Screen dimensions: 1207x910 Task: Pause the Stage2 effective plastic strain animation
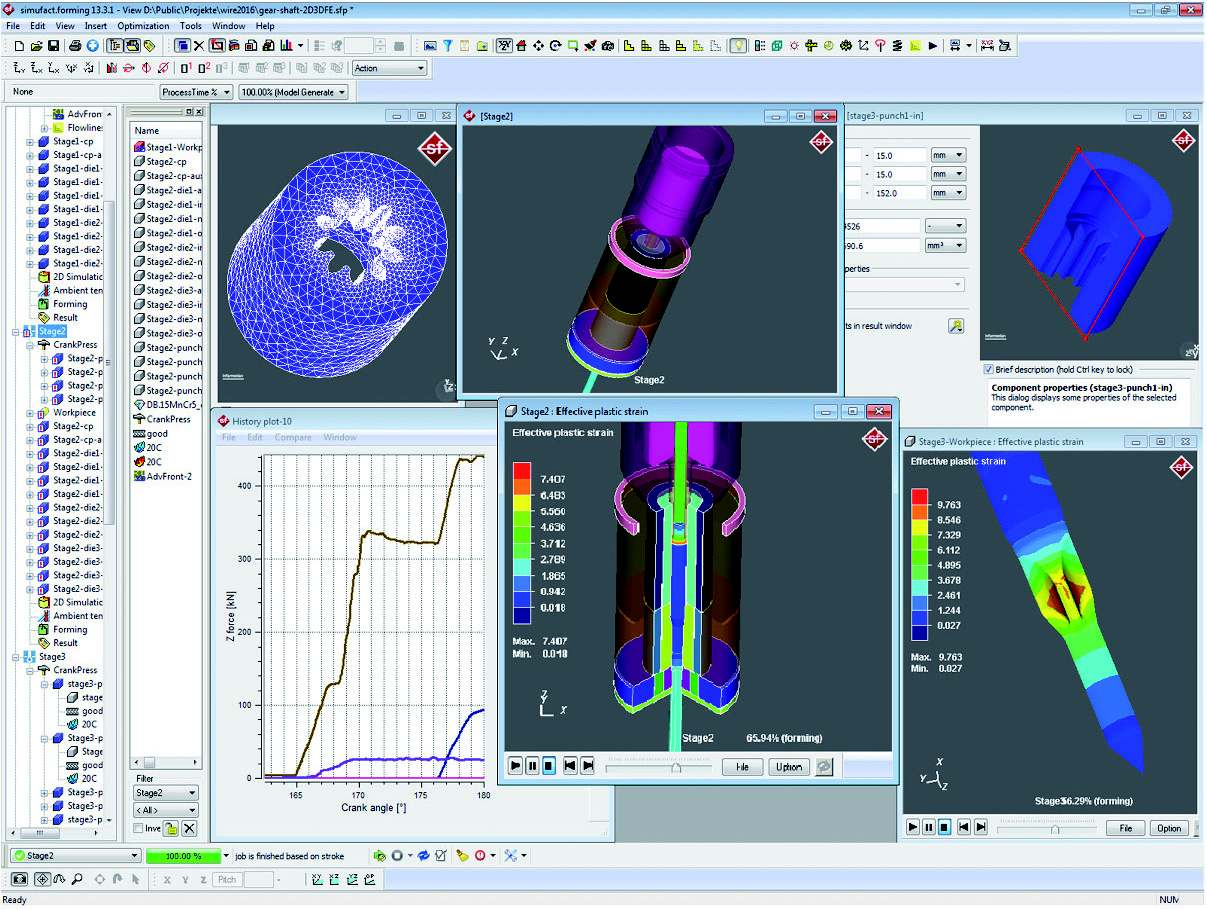pos(533,766)
